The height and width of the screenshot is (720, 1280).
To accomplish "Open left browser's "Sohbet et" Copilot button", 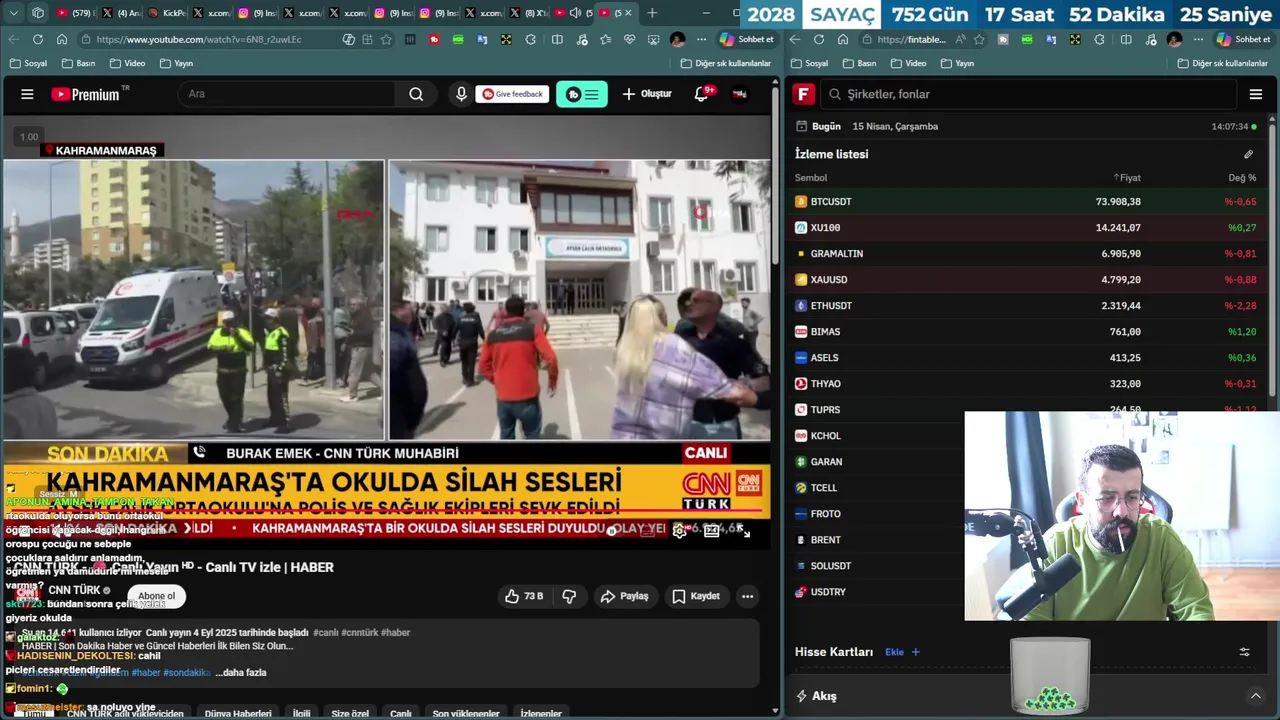I will click(x=747, y=39).
